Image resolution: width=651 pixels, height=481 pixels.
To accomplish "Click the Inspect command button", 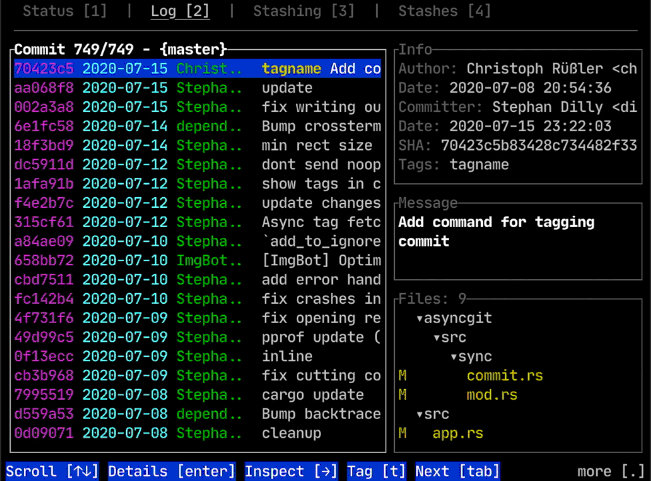I will click(291, 471).
